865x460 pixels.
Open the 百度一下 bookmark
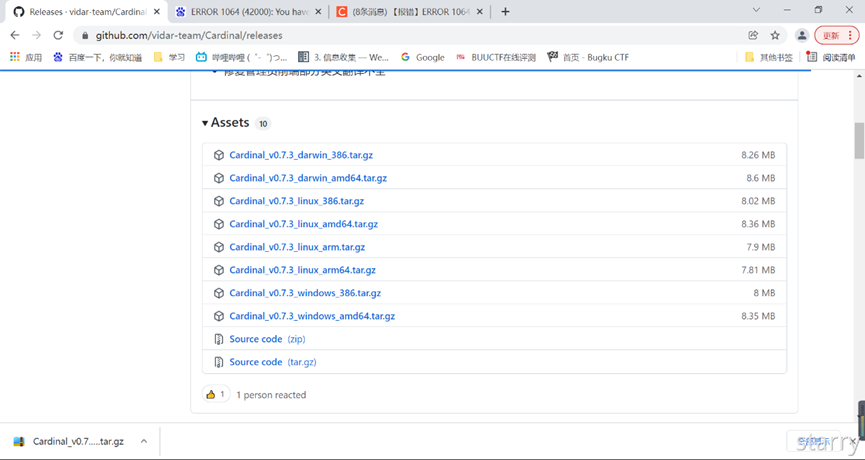coord(98,57)
